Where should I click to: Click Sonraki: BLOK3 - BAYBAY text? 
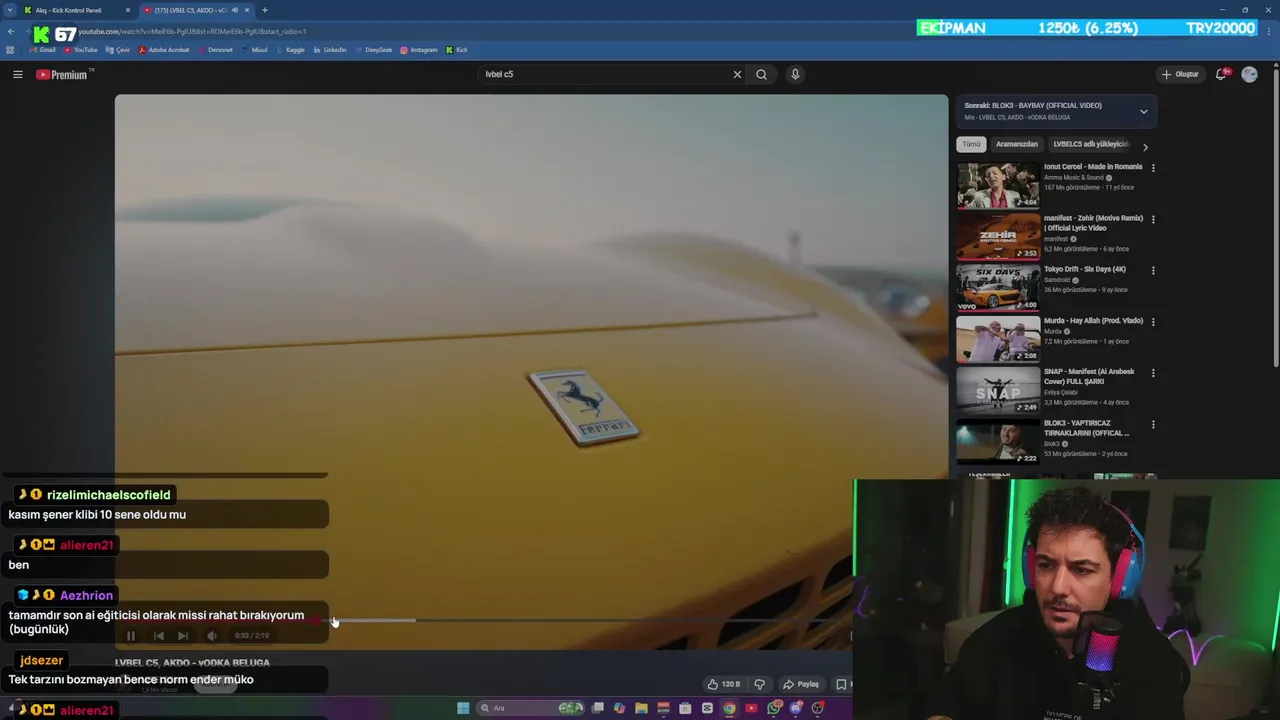coord(1033,105)
